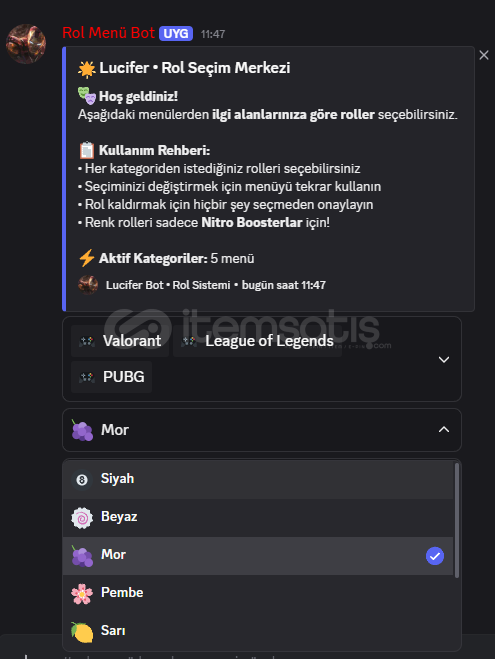Select the Siyah color role option
This screenshot has width=495, height=659.
point(258,479)
